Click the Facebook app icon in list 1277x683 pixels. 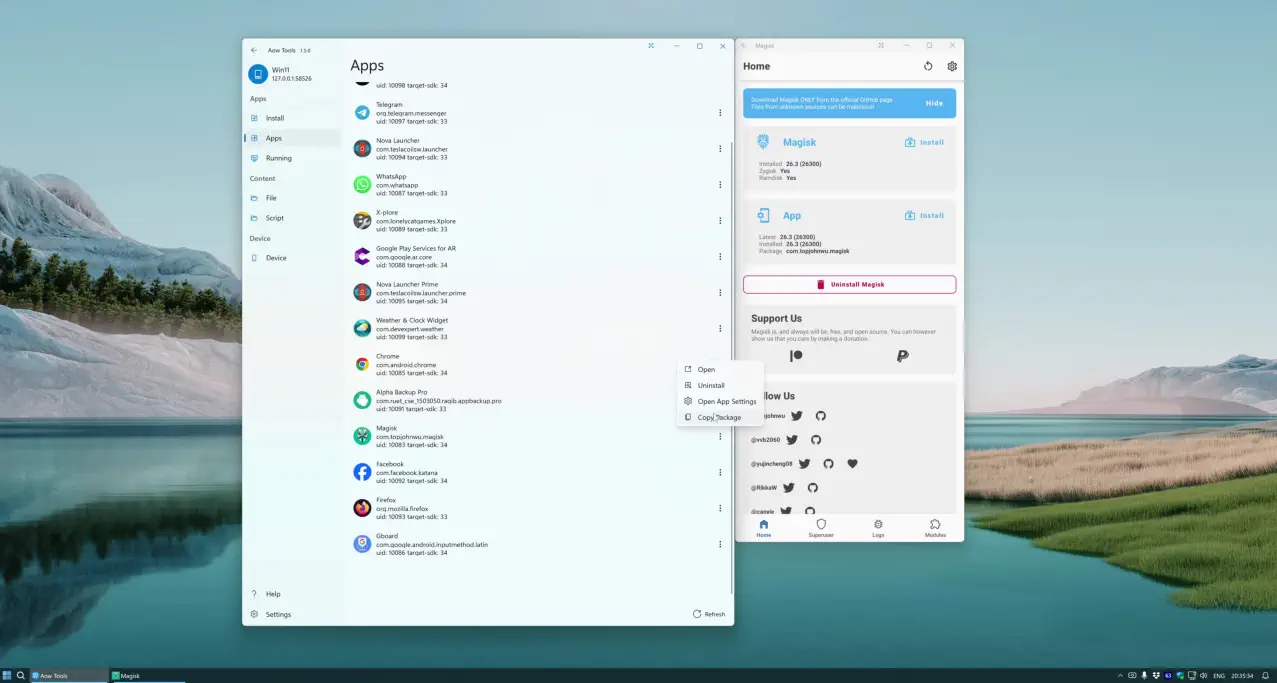pyautogui.click(x=362, y=472)
